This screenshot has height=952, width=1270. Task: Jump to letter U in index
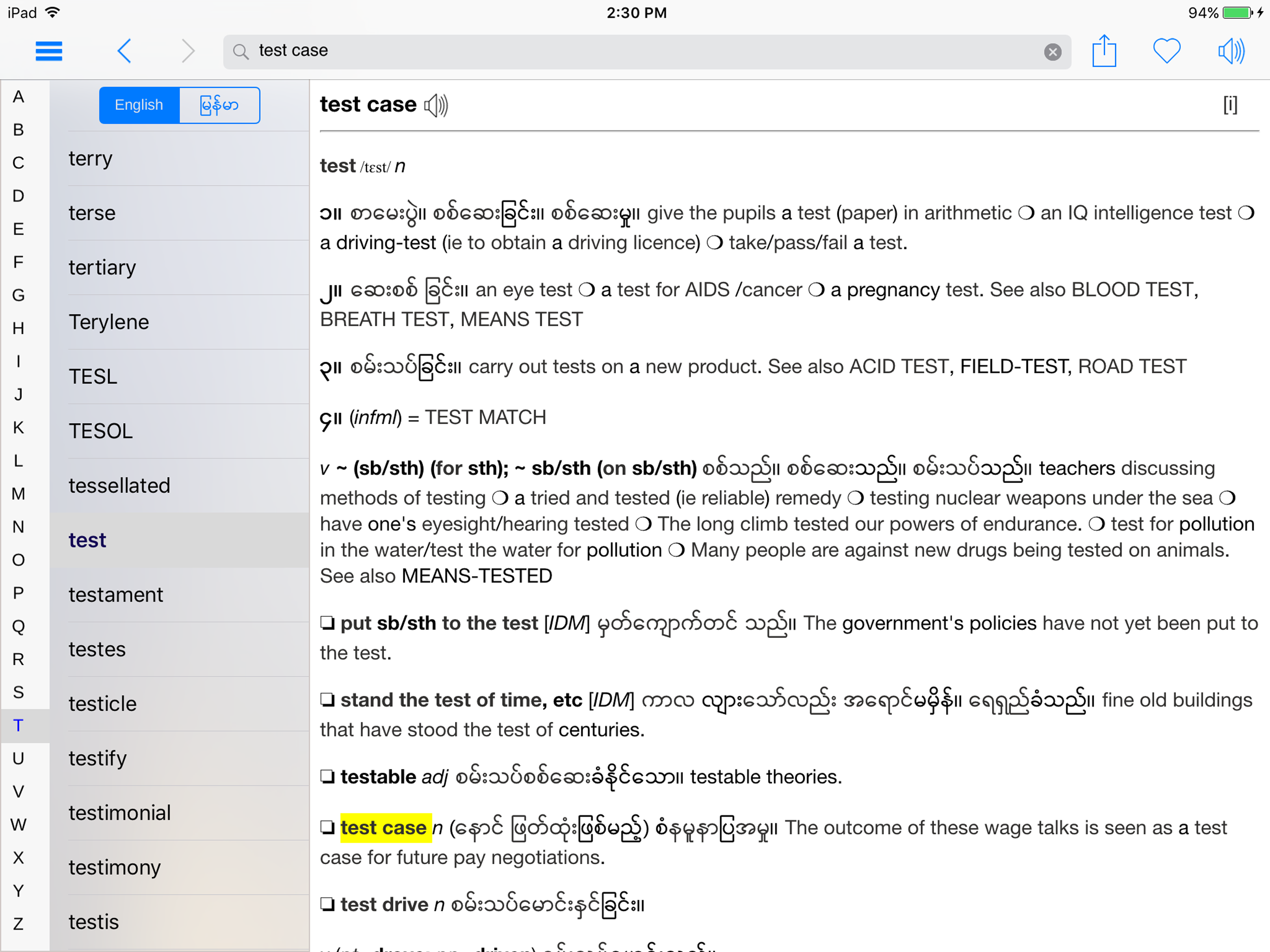(19, 759)
